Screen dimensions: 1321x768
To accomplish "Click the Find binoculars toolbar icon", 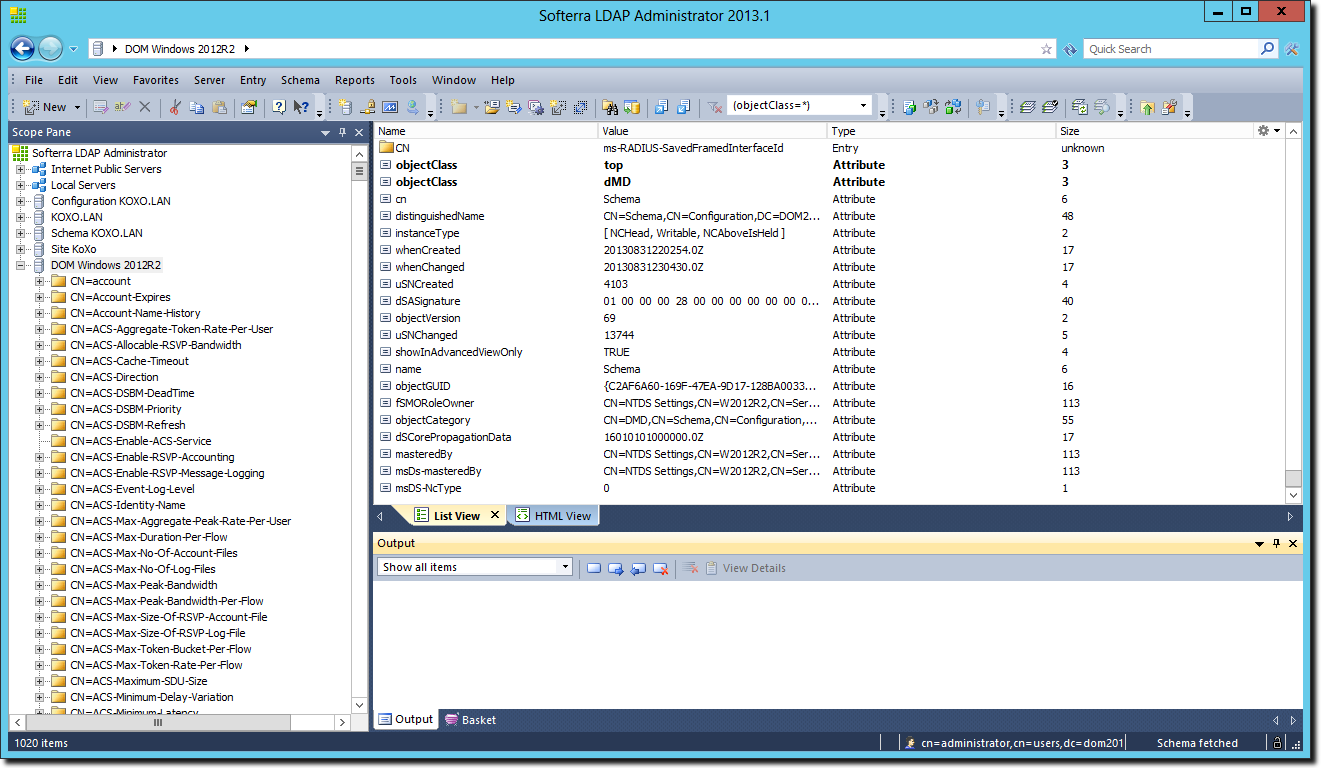I will 609,107.
